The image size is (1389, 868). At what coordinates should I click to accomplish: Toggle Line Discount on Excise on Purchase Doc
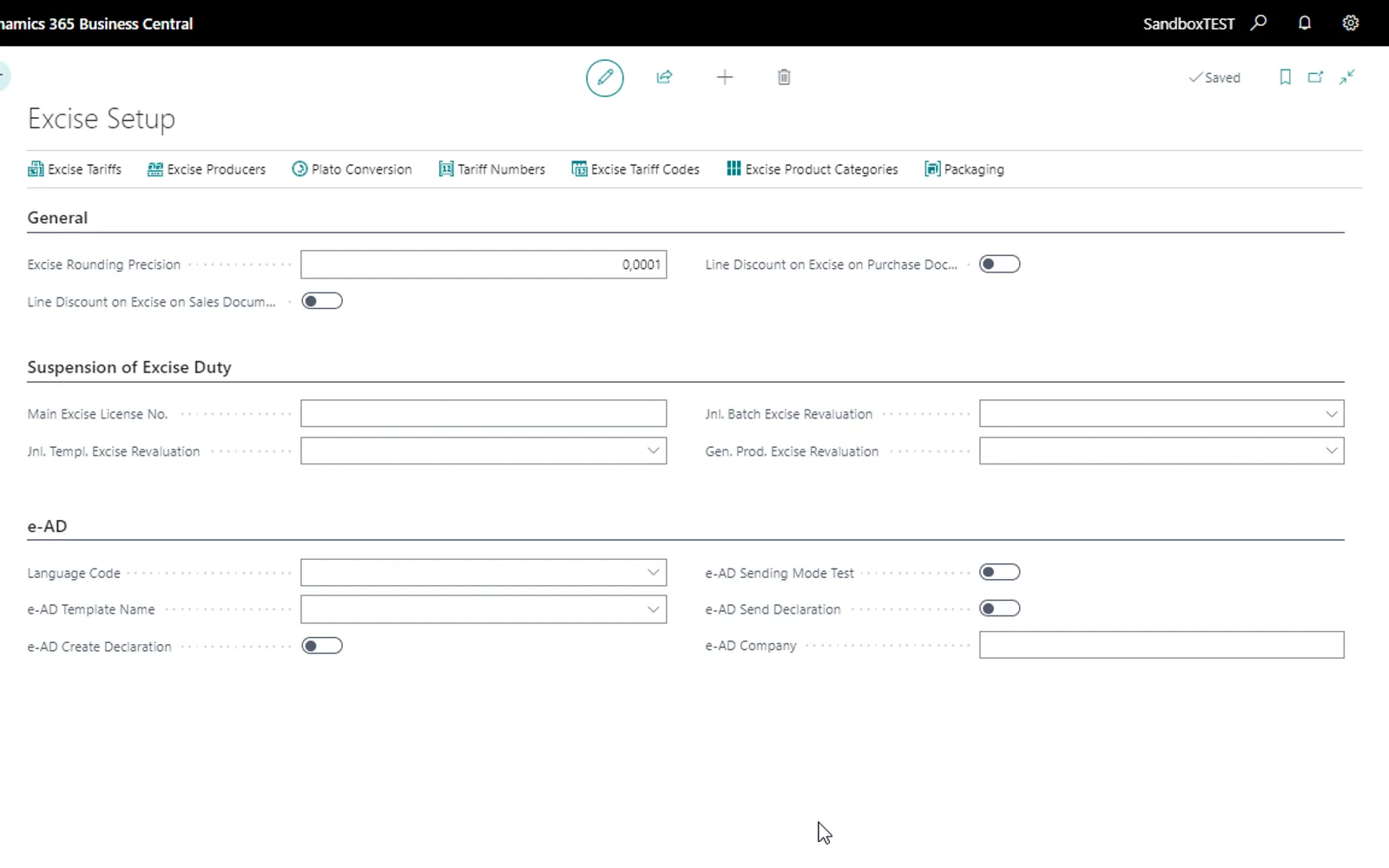click(x=999, y=264)
